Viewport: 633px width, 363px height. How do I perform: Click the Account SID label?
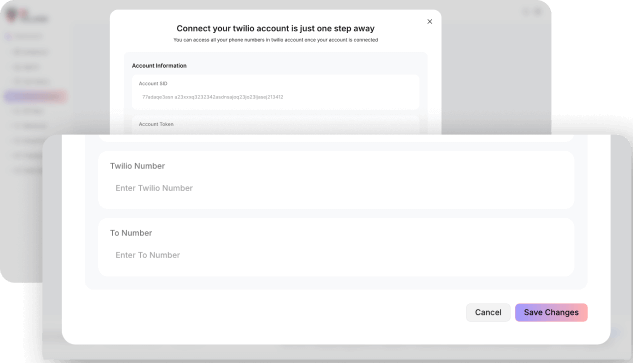(153, 84)
